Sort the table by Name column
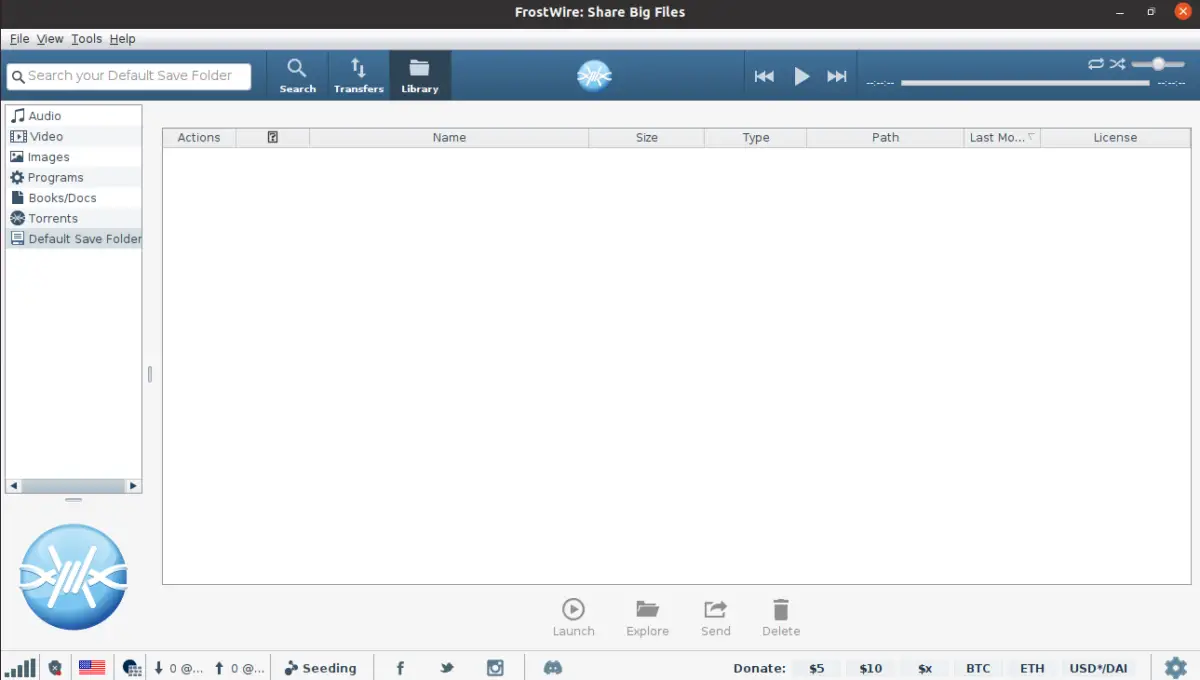Image resolution: width=1200 pixels, height=680 pixels. pyautogui.click(x=449, y=138)
